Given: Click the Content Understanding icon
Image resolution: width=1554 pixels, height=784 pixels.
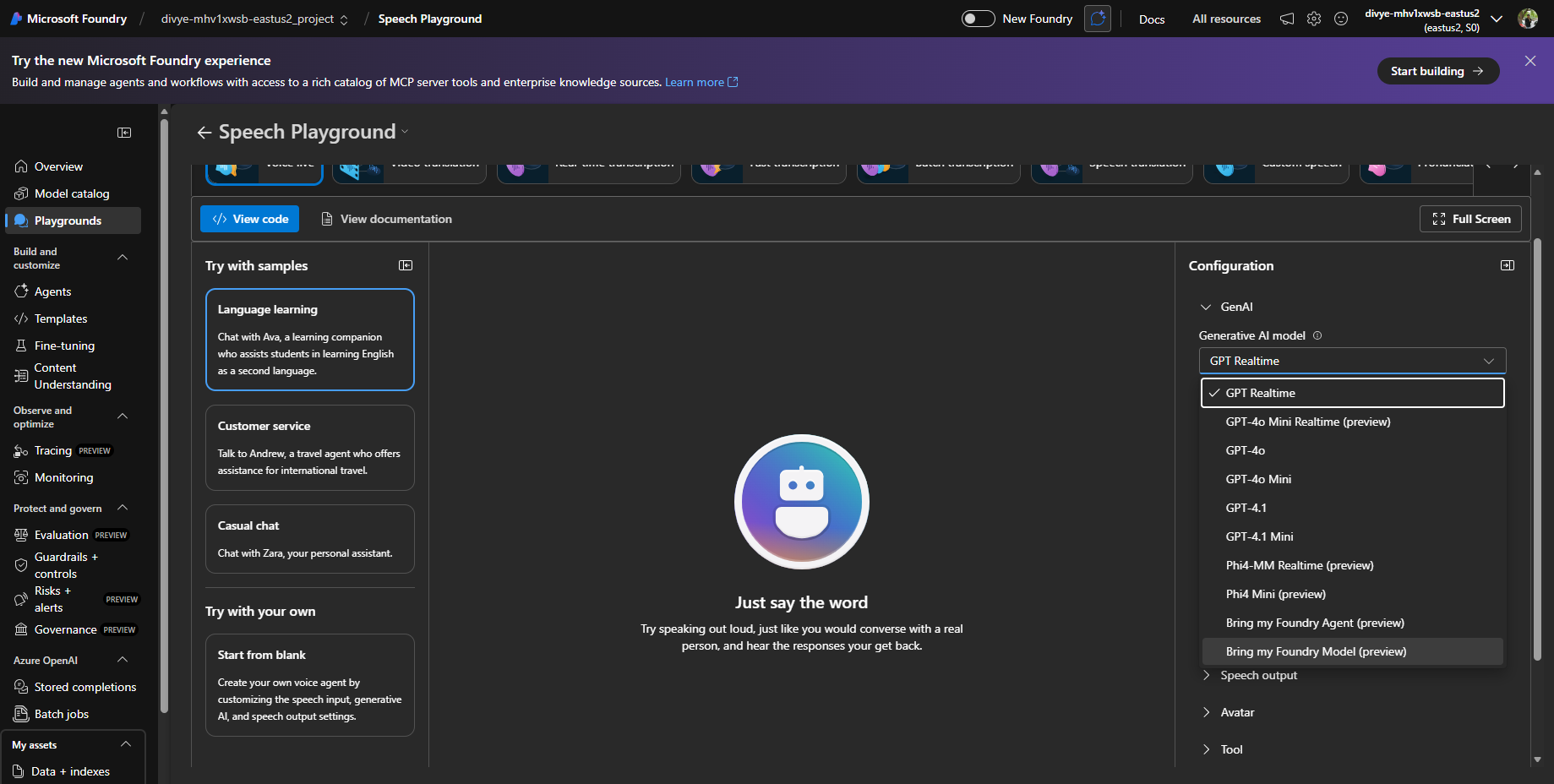Looking at the screenshot, I should coord(21,376).
